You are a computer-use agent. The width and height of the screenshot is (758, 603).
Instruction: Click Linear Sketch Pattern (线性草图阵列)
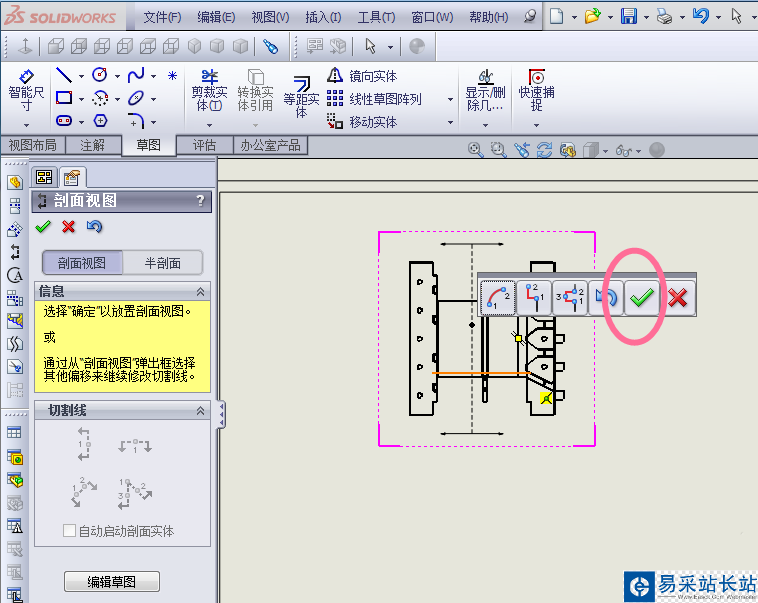click(374, 99)
